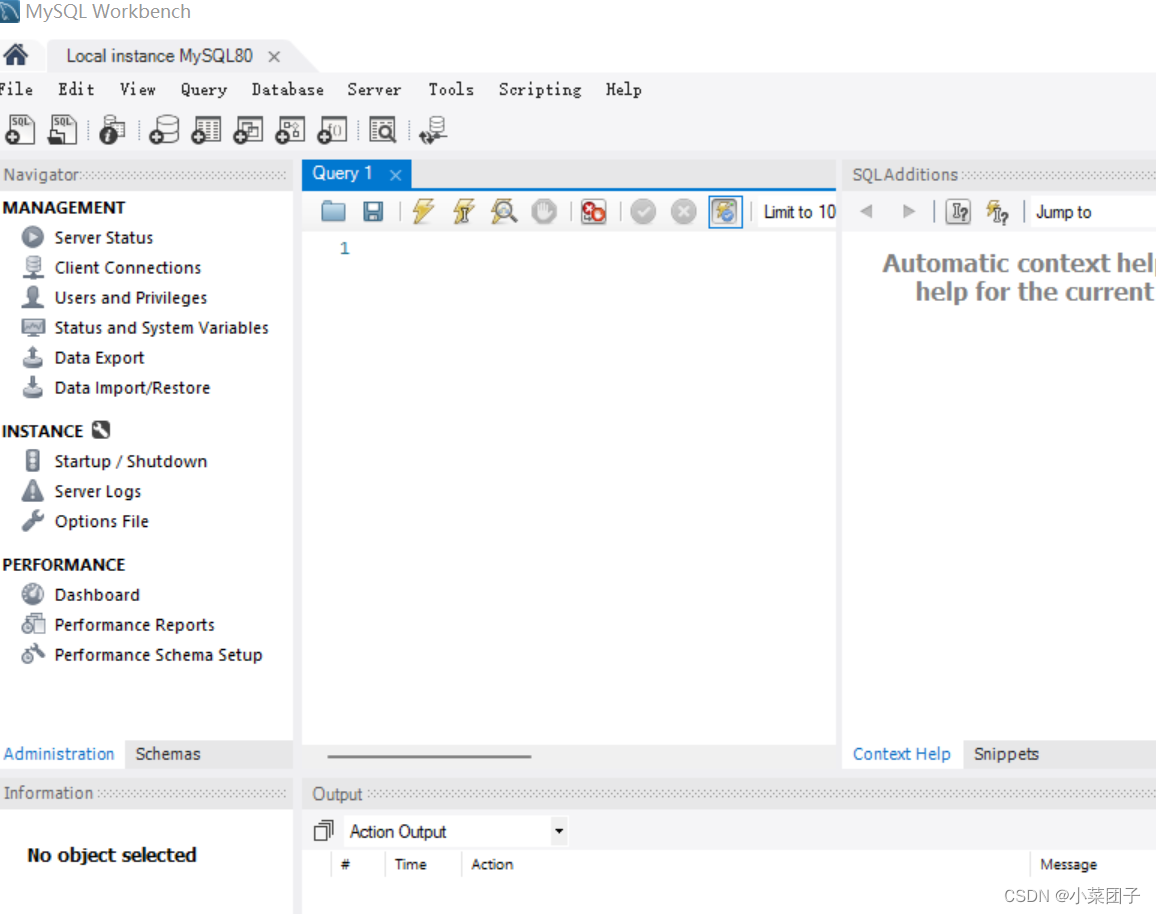Image resolution: width=1156 pixels, height=914 pixels.
Task: Open Performance Schema Setup
Action: [x=158, y=655]
